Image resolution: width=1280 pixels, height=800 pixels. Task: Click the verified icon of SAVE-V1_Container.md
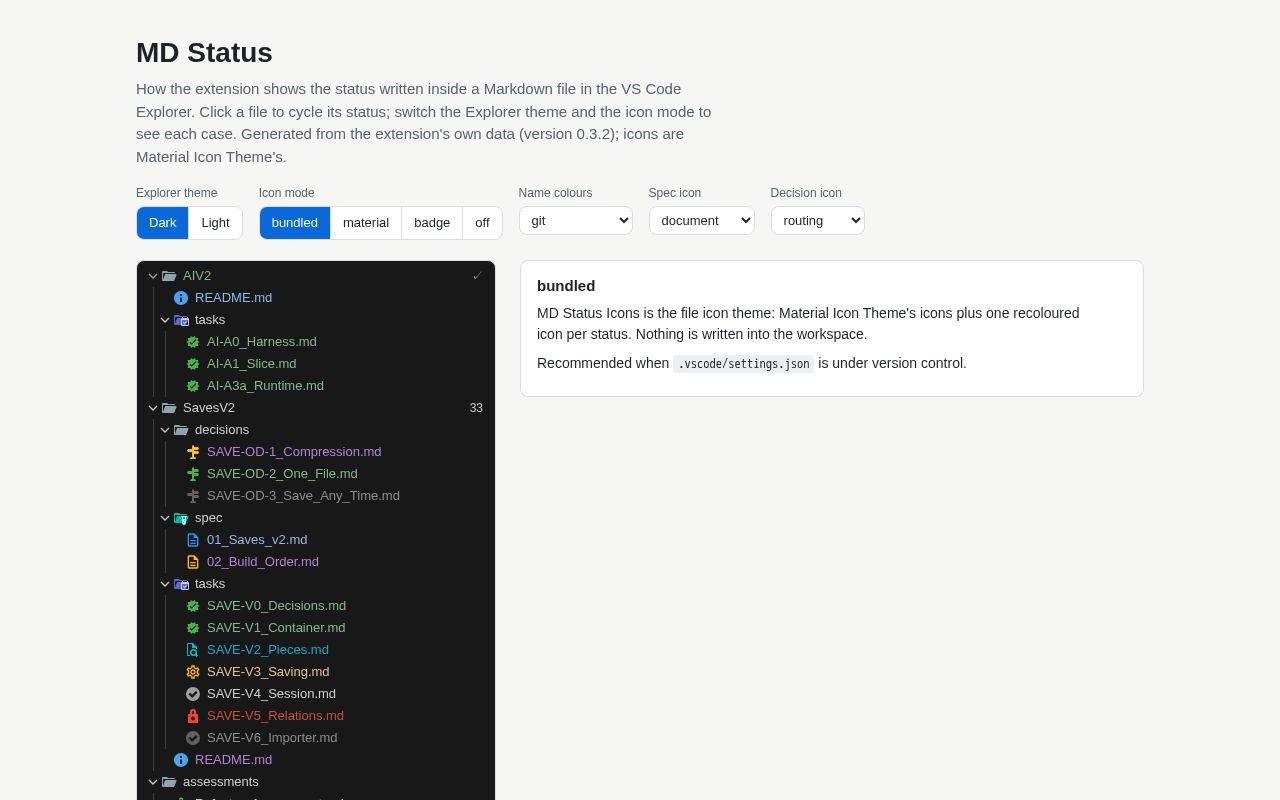coord(193,628)
